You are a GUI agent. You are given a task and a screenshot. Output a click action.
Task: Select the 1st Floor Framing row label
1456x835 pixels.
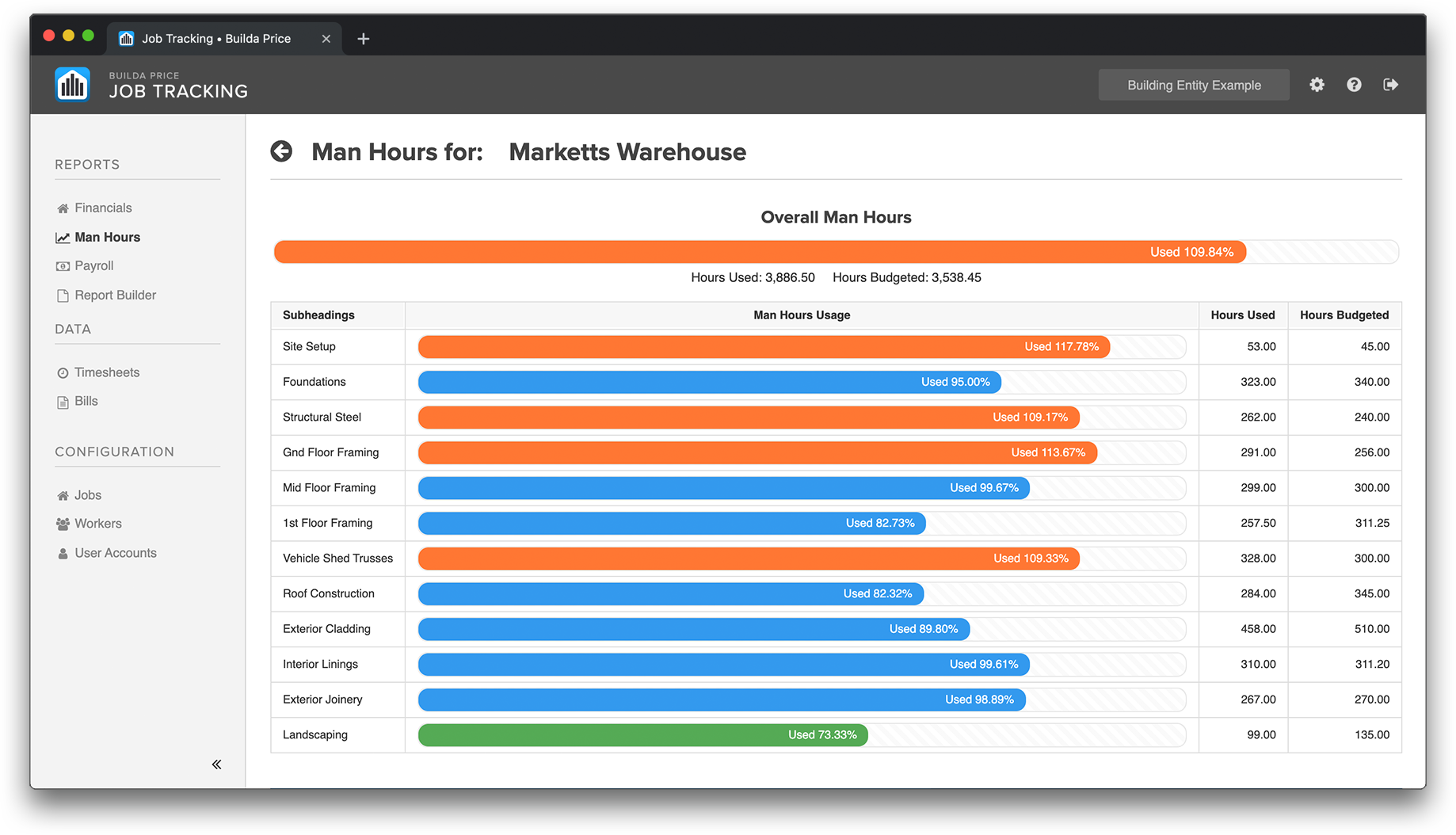coord(327,523)
